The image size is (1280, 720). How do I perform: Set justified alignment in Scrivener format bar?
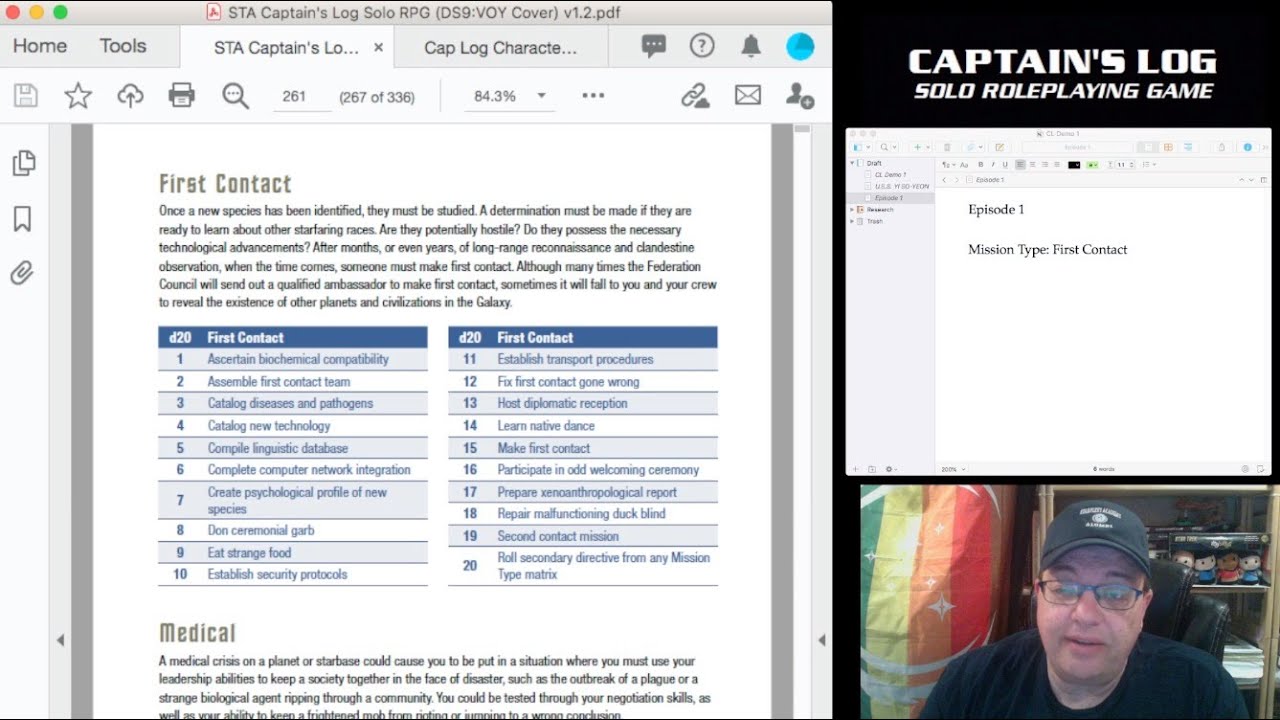pos(1057,165)
